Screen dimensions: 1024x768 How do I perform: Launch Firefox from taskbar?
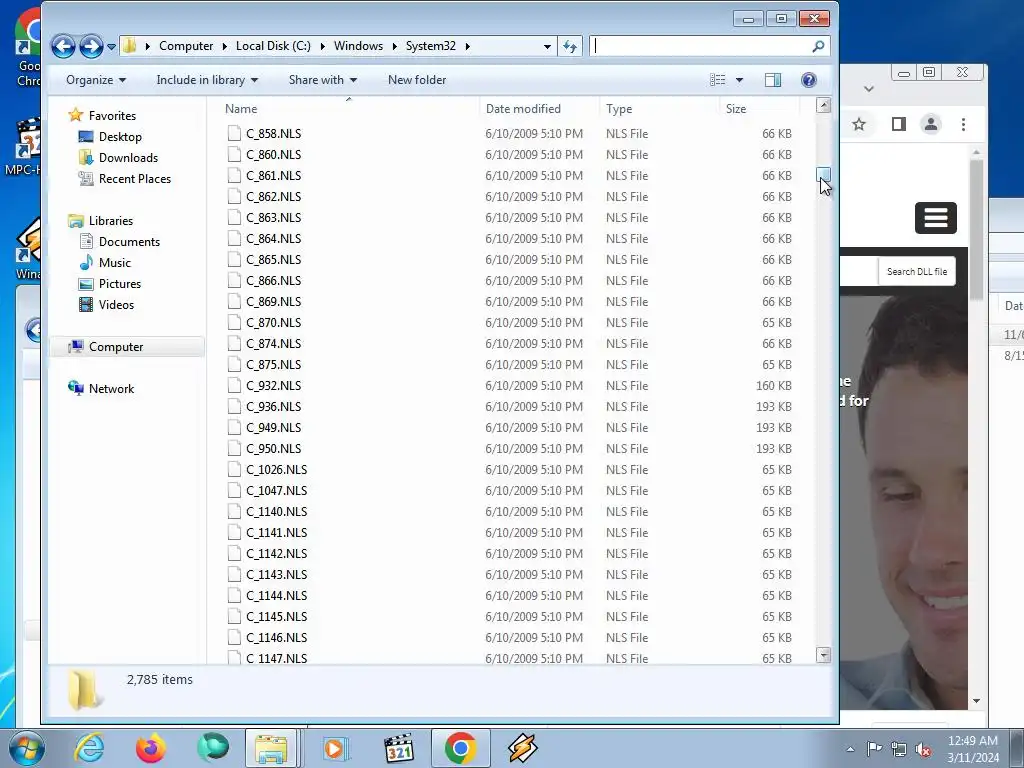coord(151,748)
